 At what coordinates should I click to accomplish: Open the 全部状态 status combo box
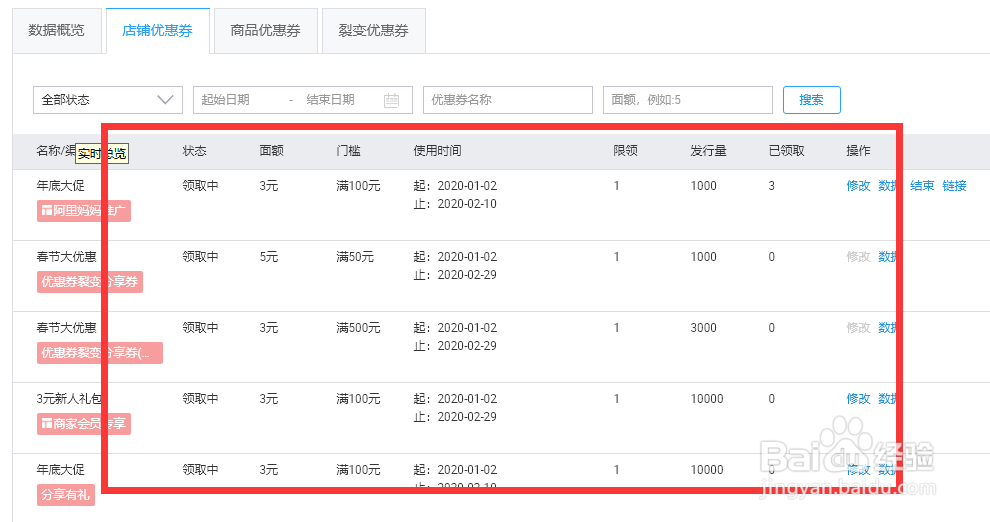108,100
